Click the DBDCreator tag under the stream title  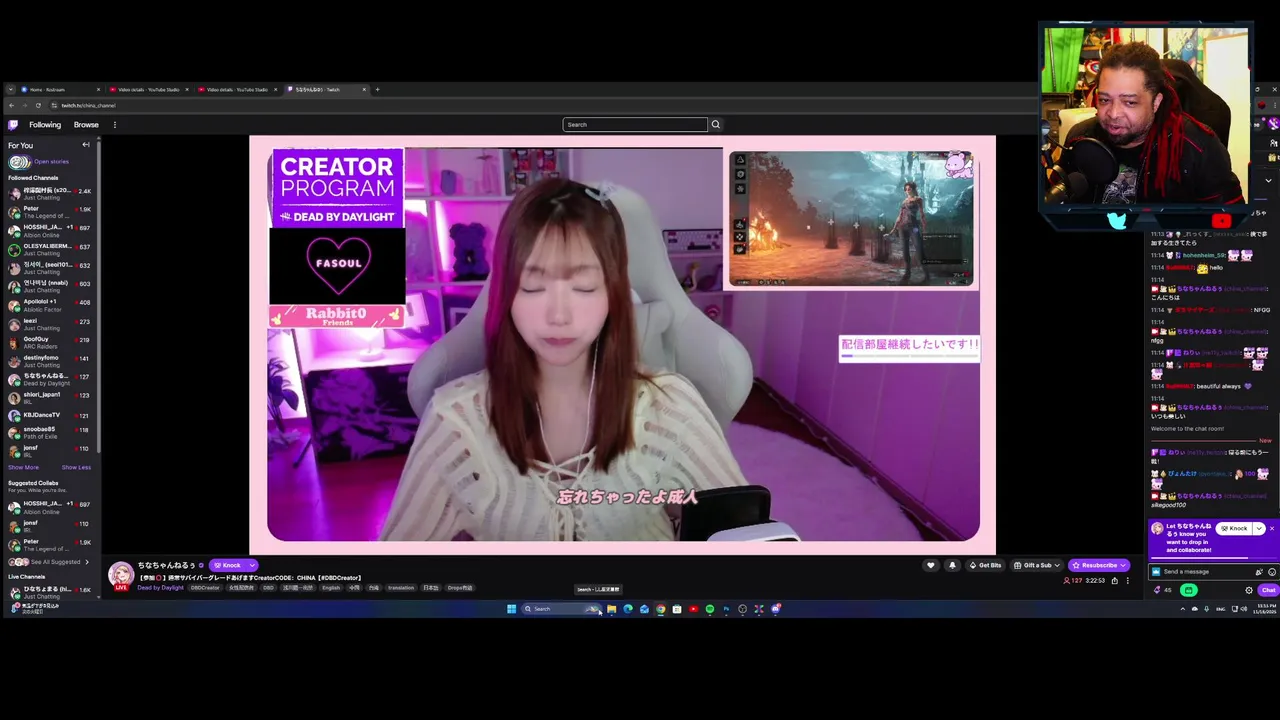tap(205, 588)
